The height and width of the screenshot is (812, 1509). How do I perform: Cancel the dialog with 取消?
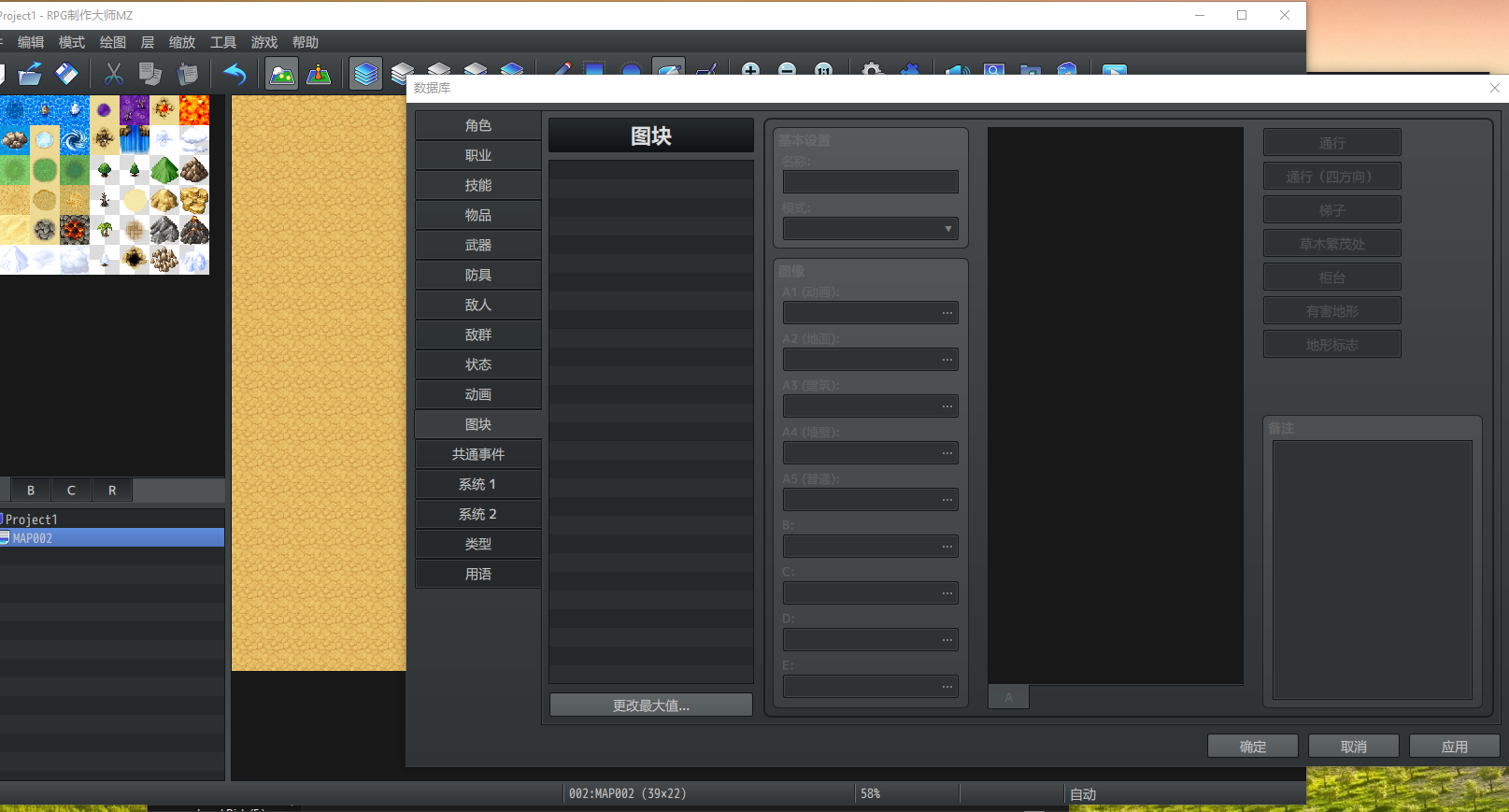pos(1354,747)
